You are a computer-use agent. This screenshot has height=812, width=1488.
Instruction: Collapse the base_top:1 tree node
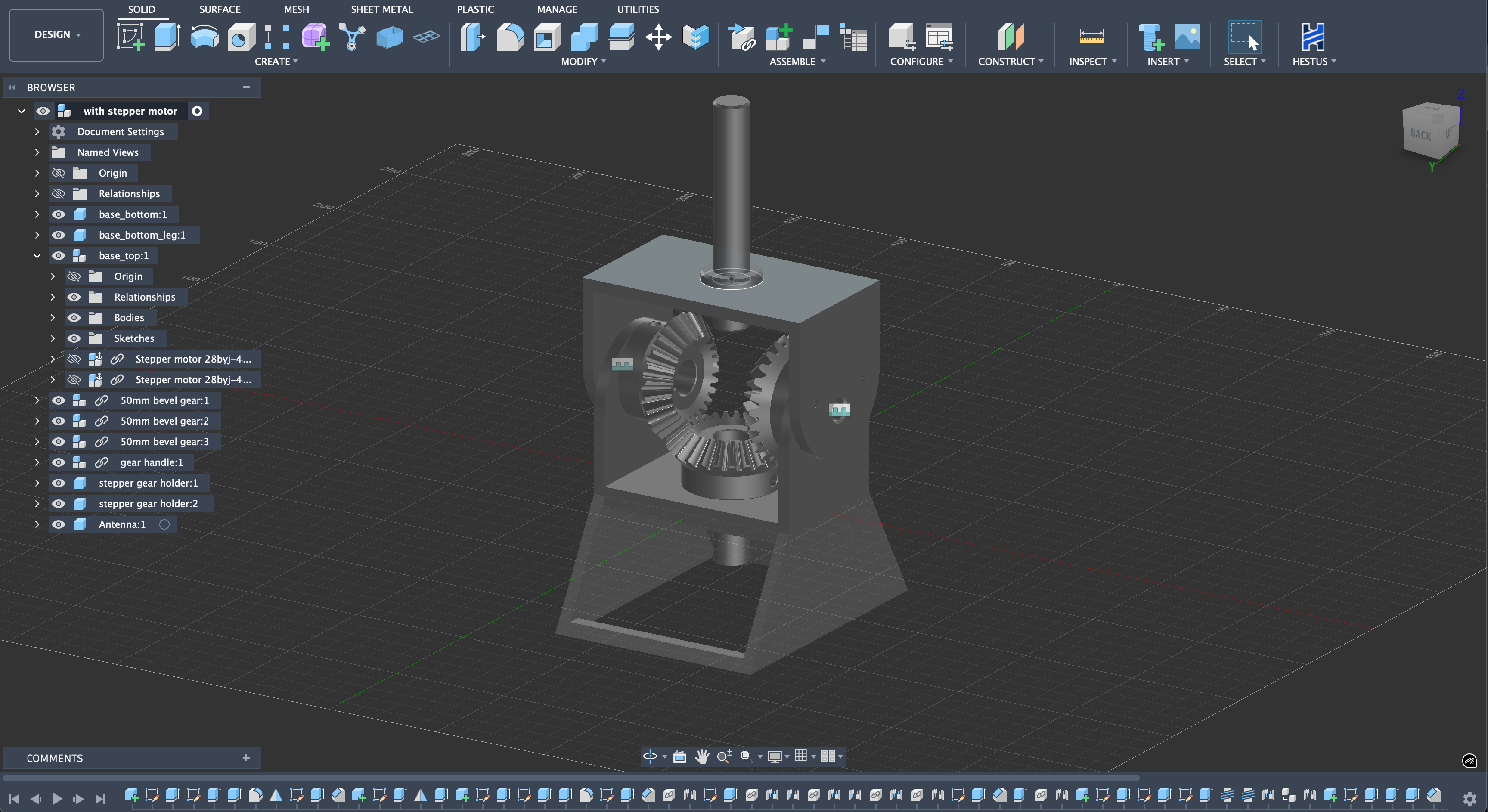pyautogui.click(x=37, y=256)
